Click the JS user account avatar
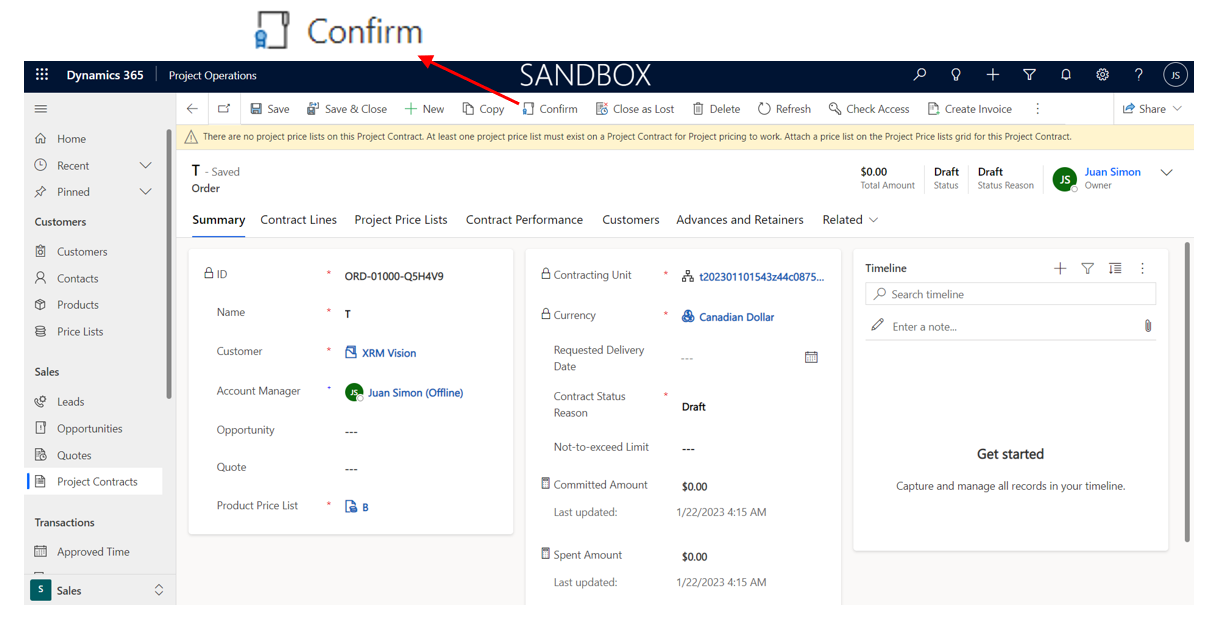1217x622 pixels. pos(1175,75)
